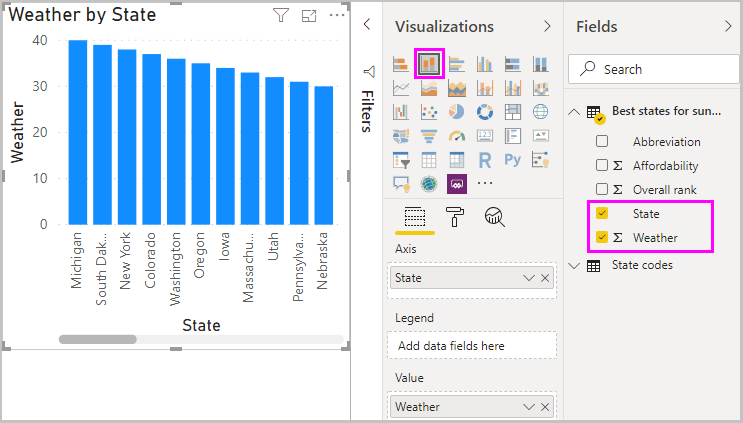The image size is (743, 423).
Task: Select the clustered bar chart visual
Action: click(x=457, y=63)
